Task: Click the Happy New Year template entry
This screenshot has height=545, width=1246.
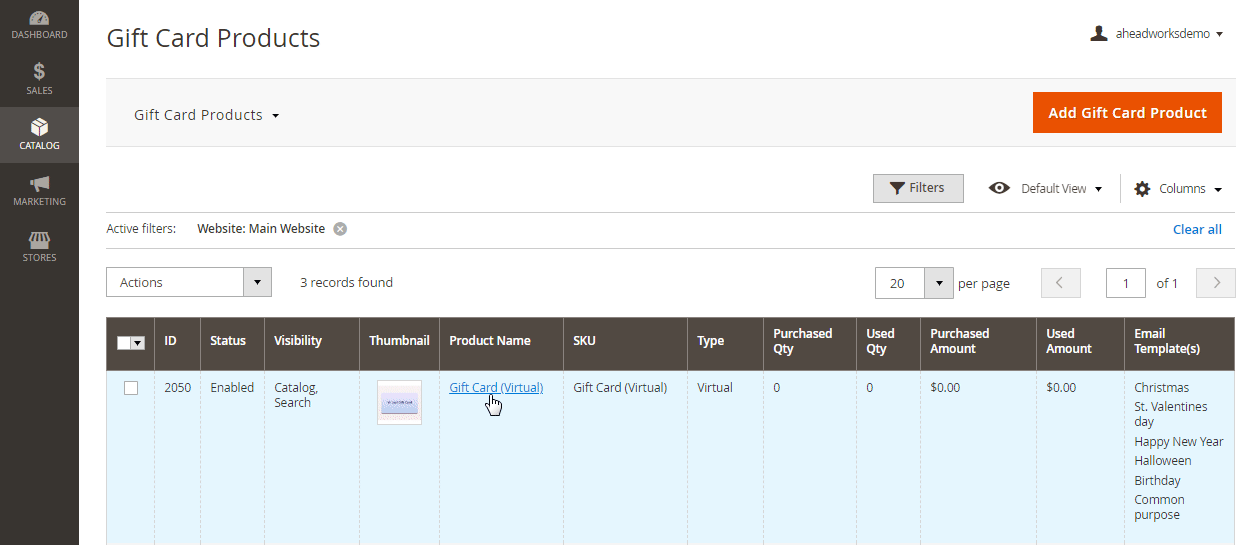Action: [x=1179, y=442]
